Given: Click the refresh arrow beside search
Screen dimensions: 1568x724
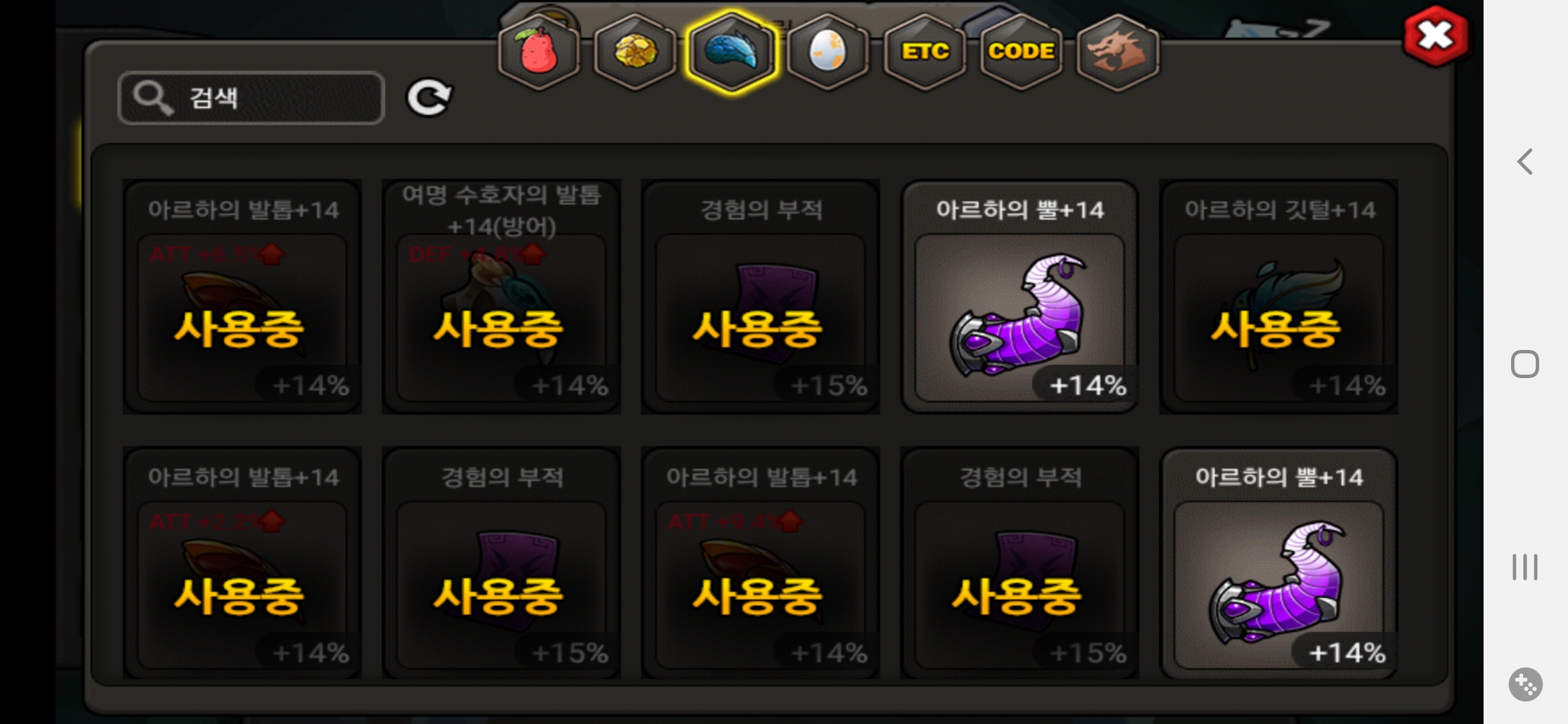Looking at the screenshot, I should (430, 98).
